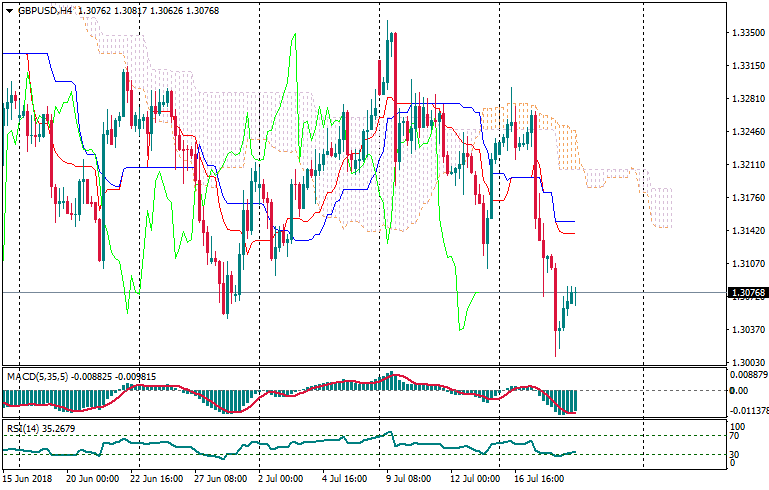The height and width of the screenshot is (490, 769).
Task: Click the MACD 0.00 zero level label
Action: point(739,390)
